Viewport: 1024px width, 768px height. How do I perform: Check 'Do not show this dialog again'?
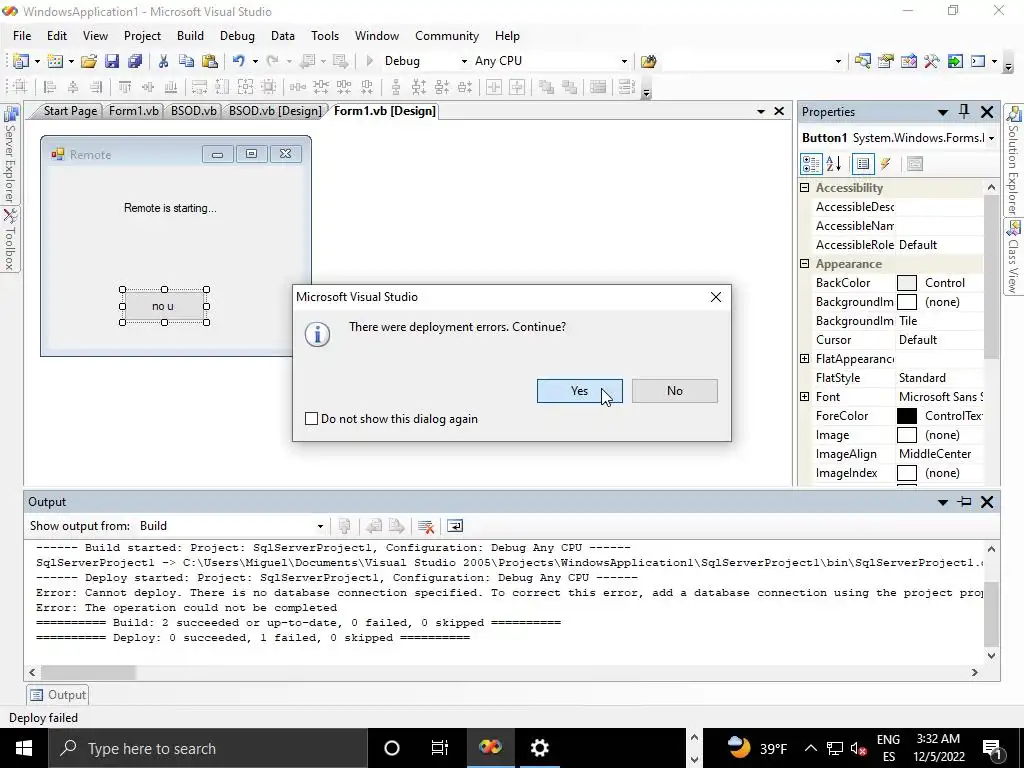click(x=312, y=419)
